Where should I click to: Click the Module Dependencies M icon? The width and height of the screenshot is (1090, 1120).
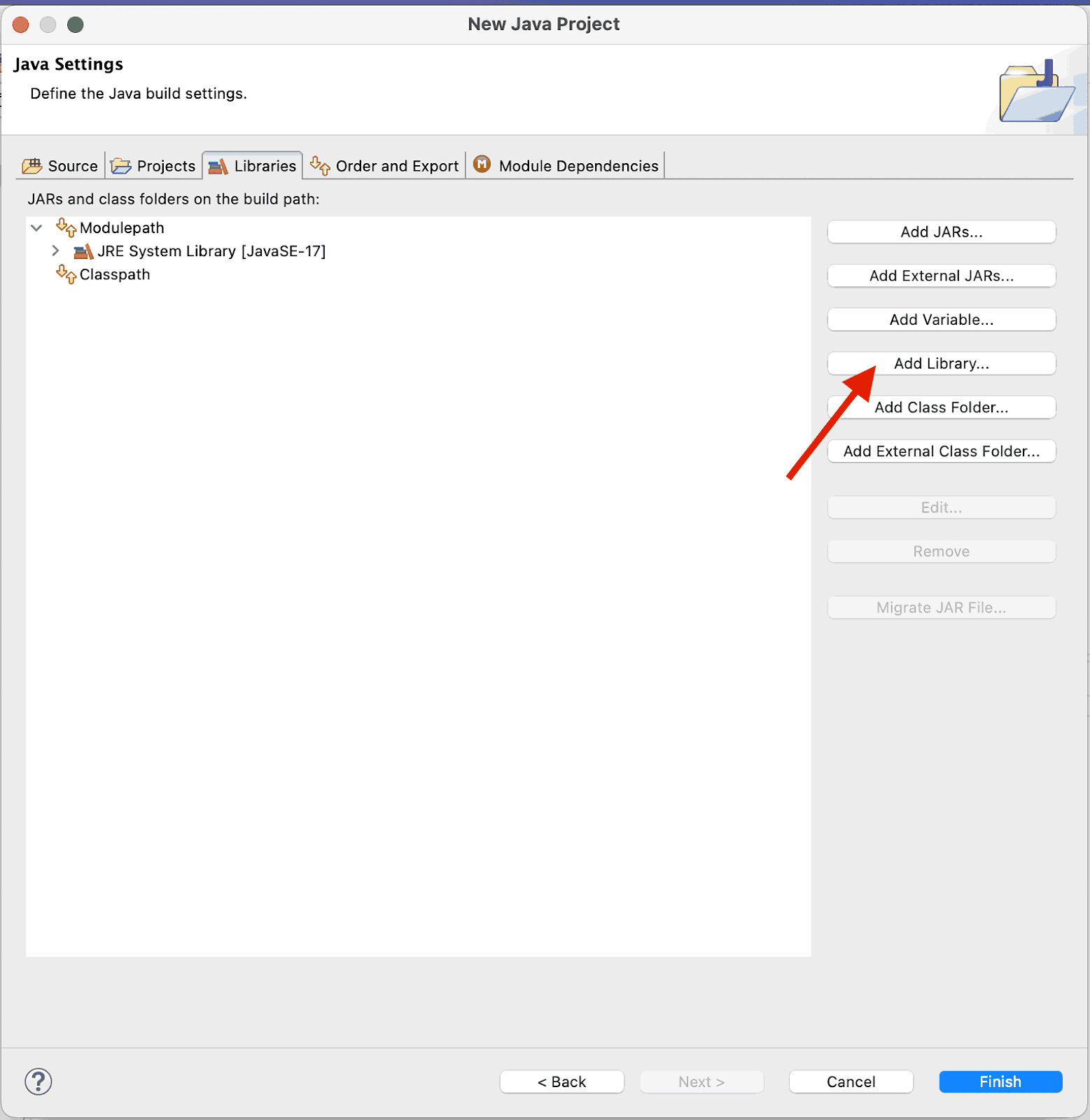(x=482, y=164)
